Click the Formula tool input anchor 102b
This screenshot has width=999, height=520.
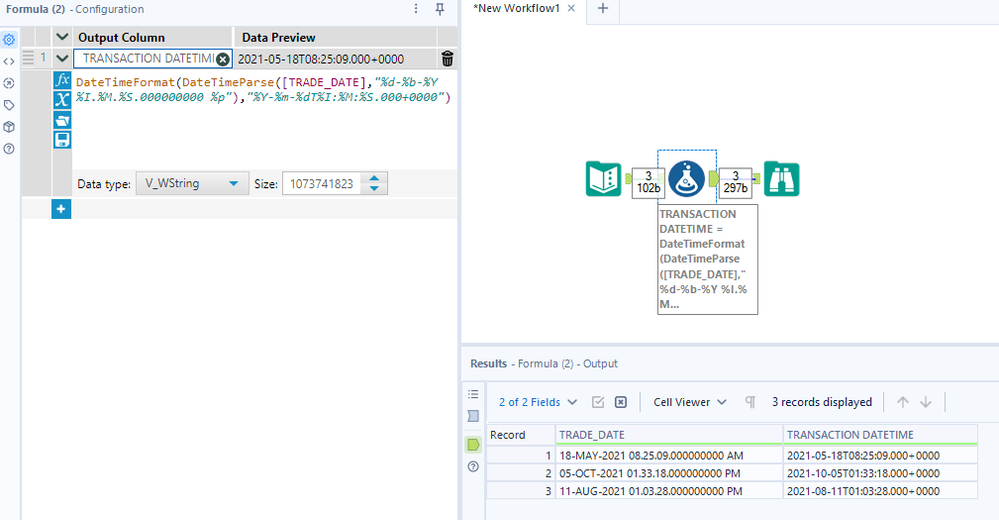coord(648,182)
